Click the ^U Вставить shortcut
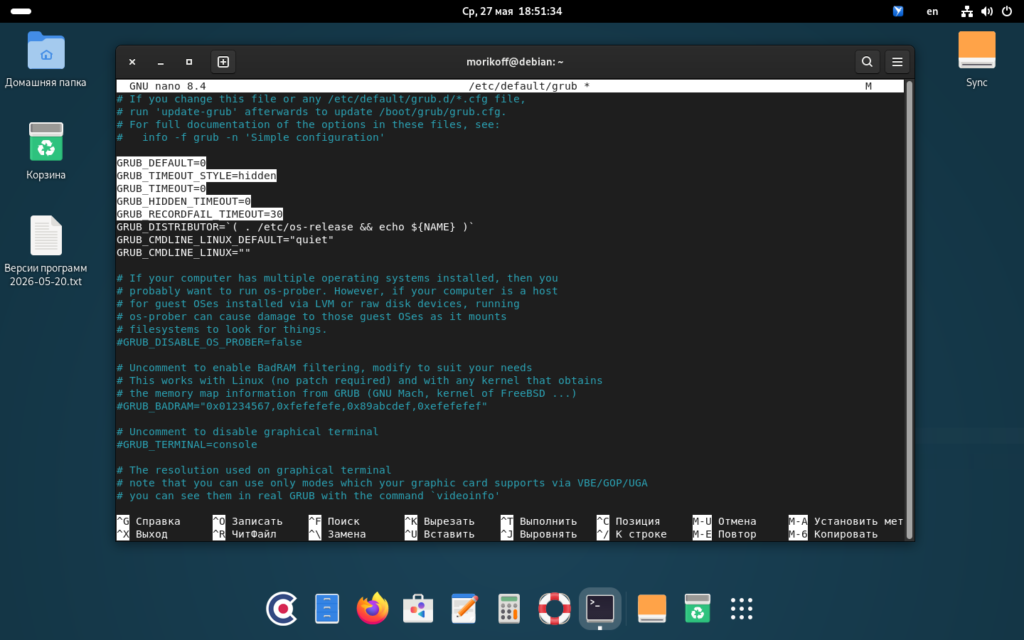1024x640 pixels. click(x=440, y=534)
